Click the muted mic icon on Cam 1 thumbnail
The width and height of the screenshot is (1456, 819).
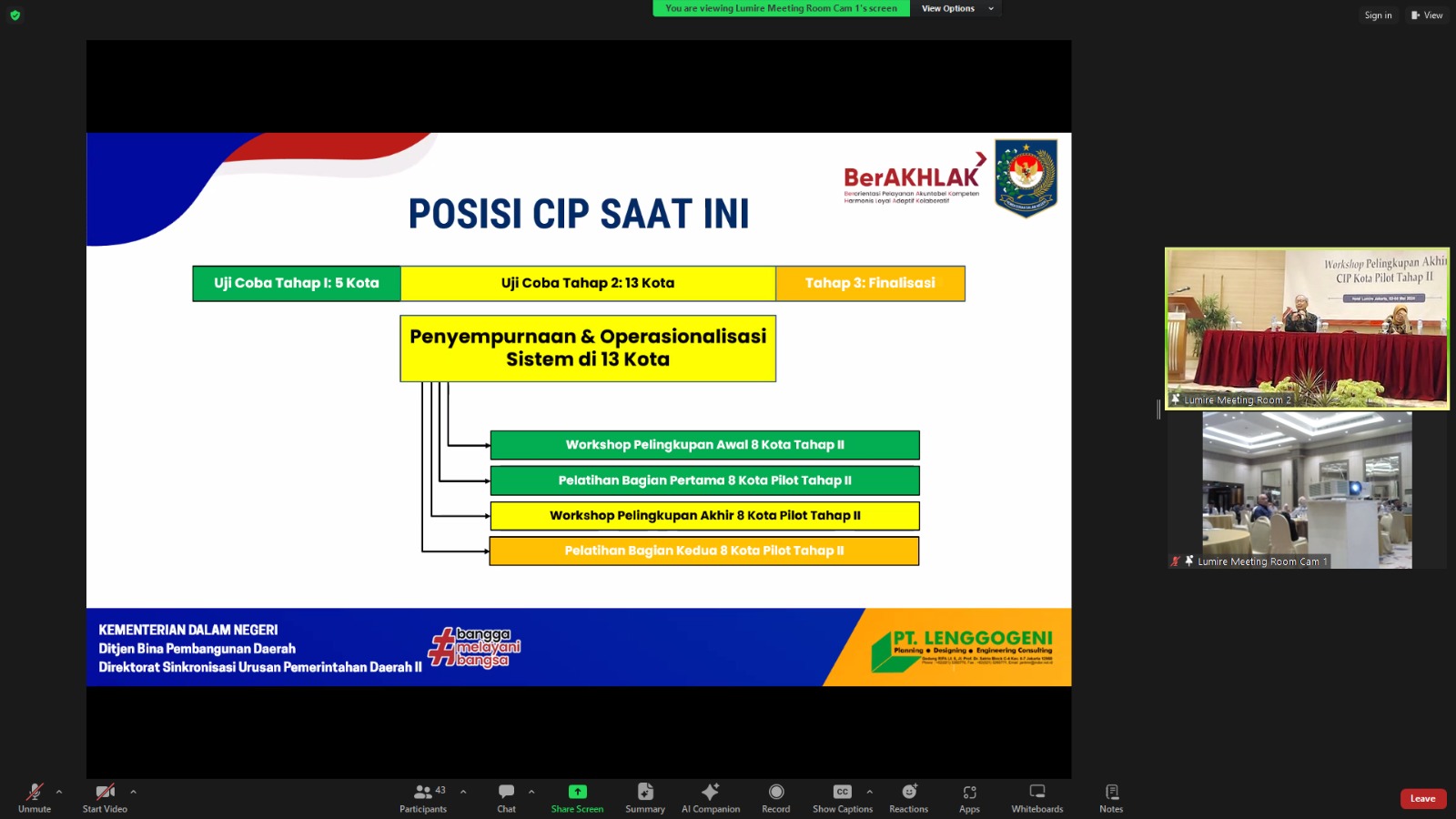pyautogui.click(x=1176, y=561)
